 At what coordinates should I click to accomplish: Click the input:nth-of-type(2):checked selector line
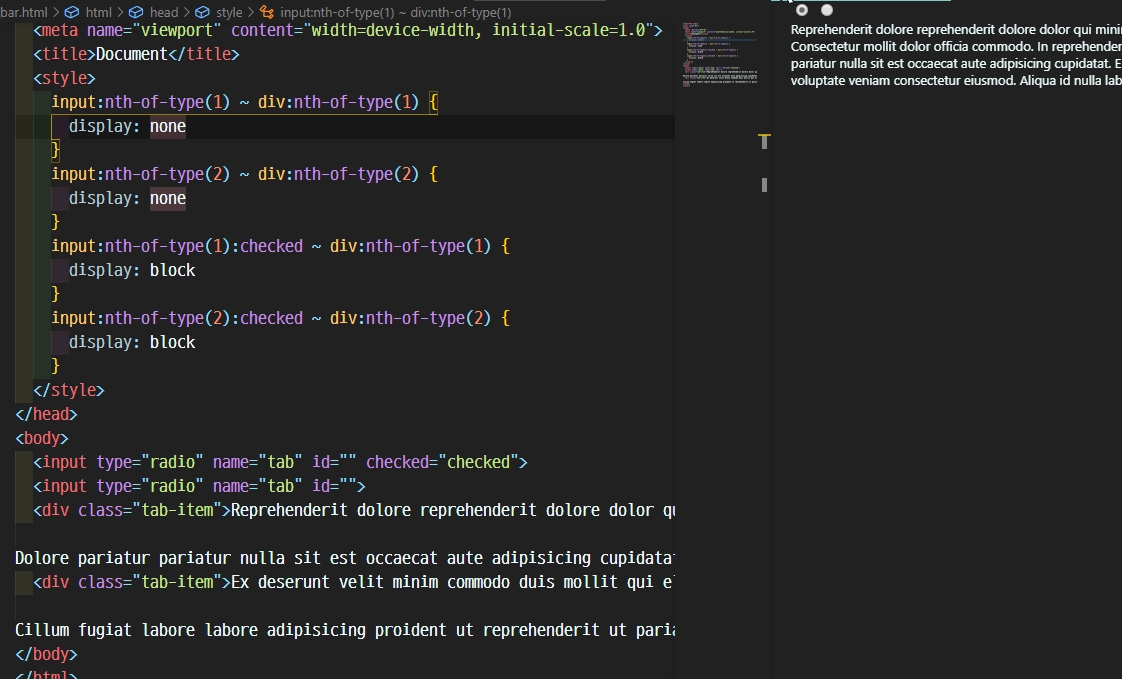(280, 318)
